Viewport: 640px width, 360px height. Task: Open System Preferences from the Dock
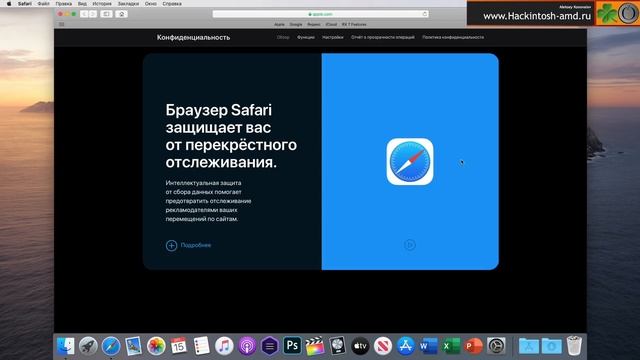496,346
